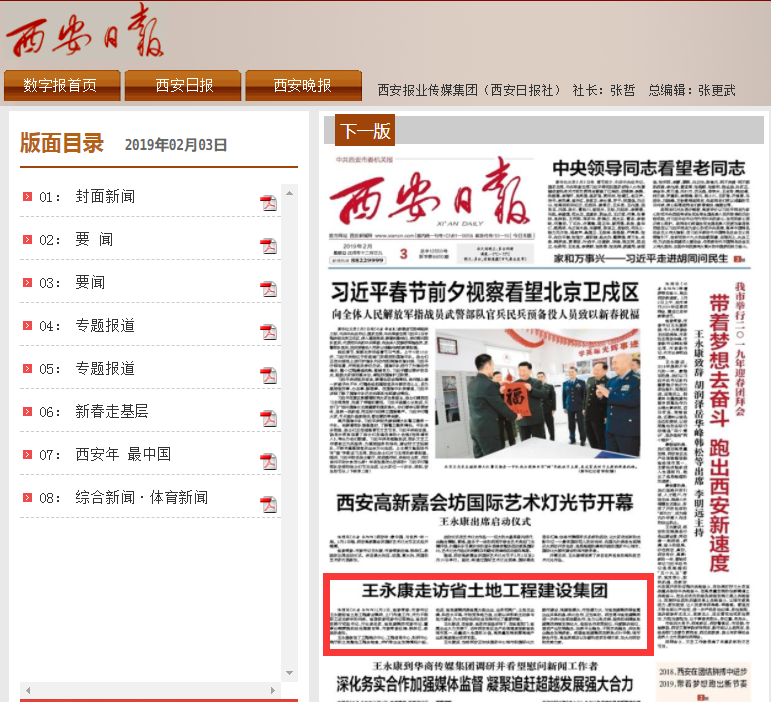Open highlighted article 王永康走访省土地工程建设集团

[x=486, y=591]
